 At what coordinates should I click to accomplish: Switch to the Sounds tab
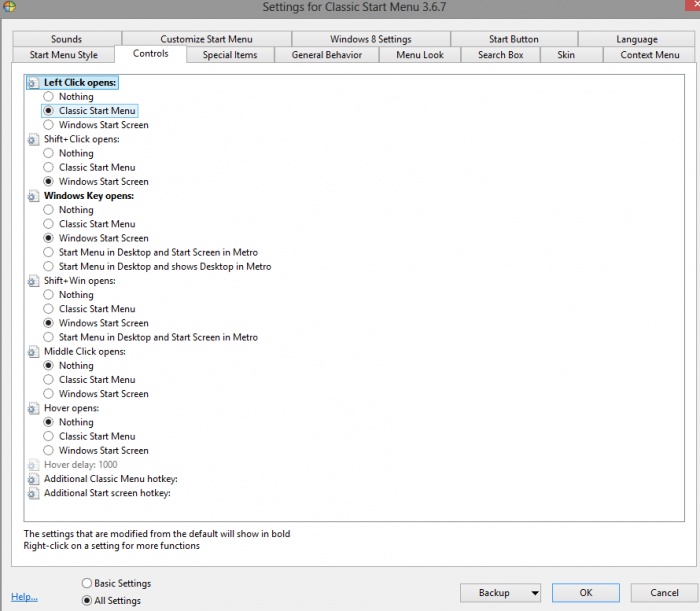click(x=67, y=39)
